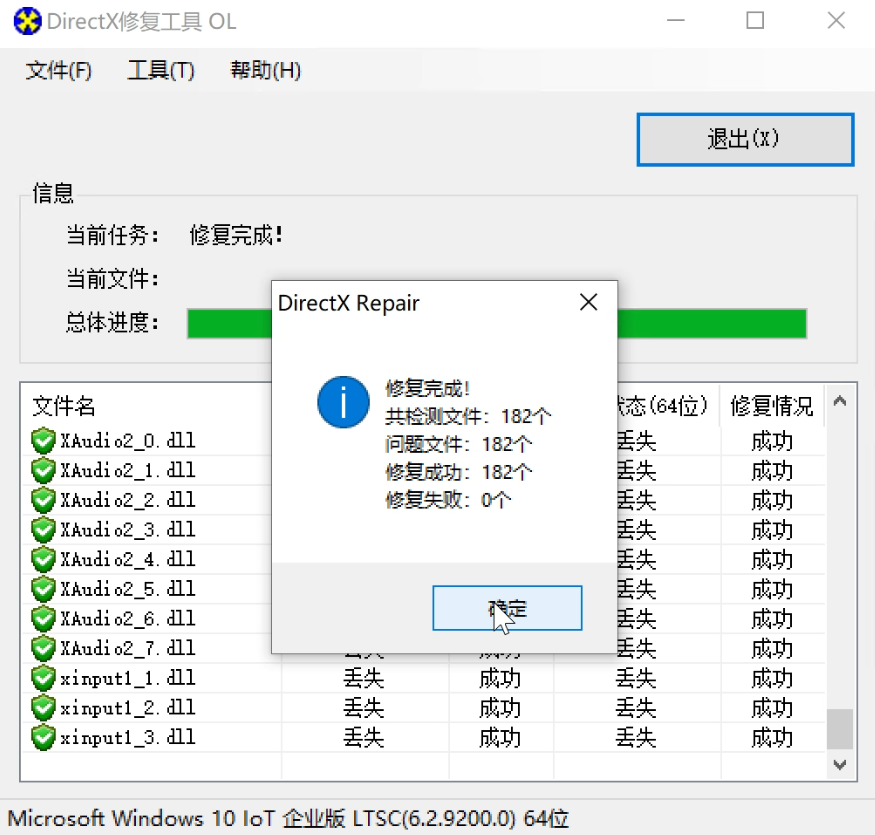Click the shield icon beside XAudio2_5.dll
875x835 pixels.
pyautogui.click(x=43, y=589)
